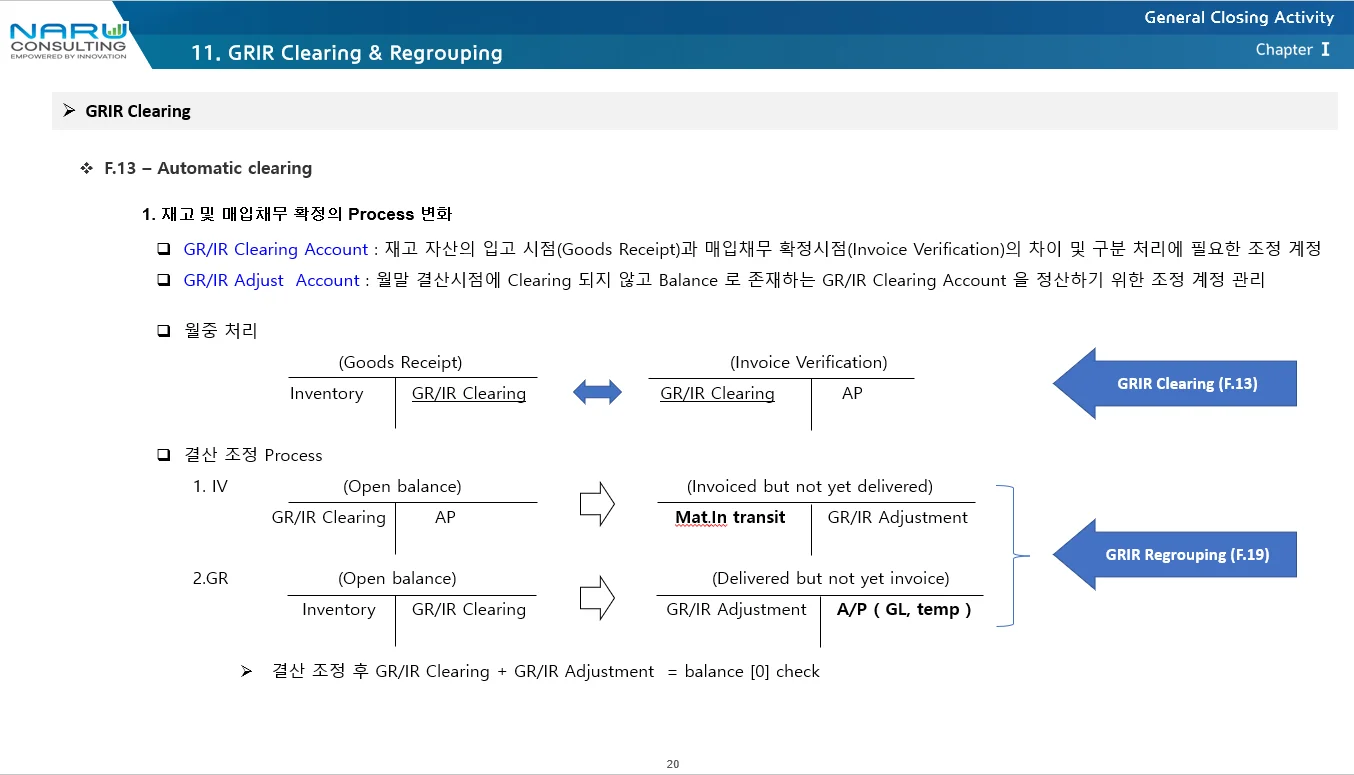Screen dimensions: 1354x775
Task: Click the page number 20
Action: coord(673,764)
